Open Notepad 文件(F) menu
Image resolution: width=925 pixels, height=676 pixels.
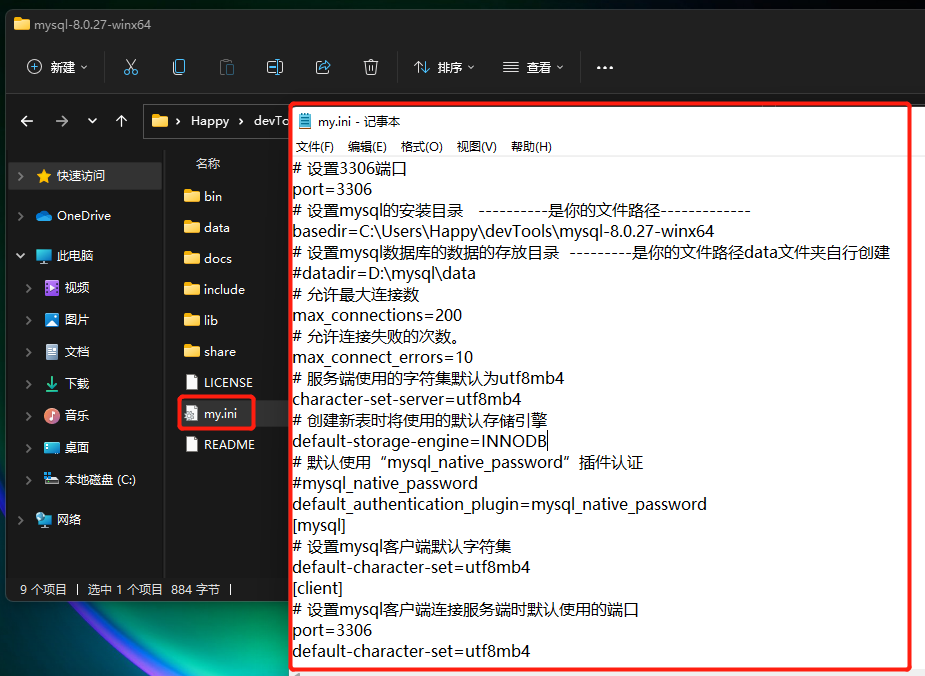point(314,146)
